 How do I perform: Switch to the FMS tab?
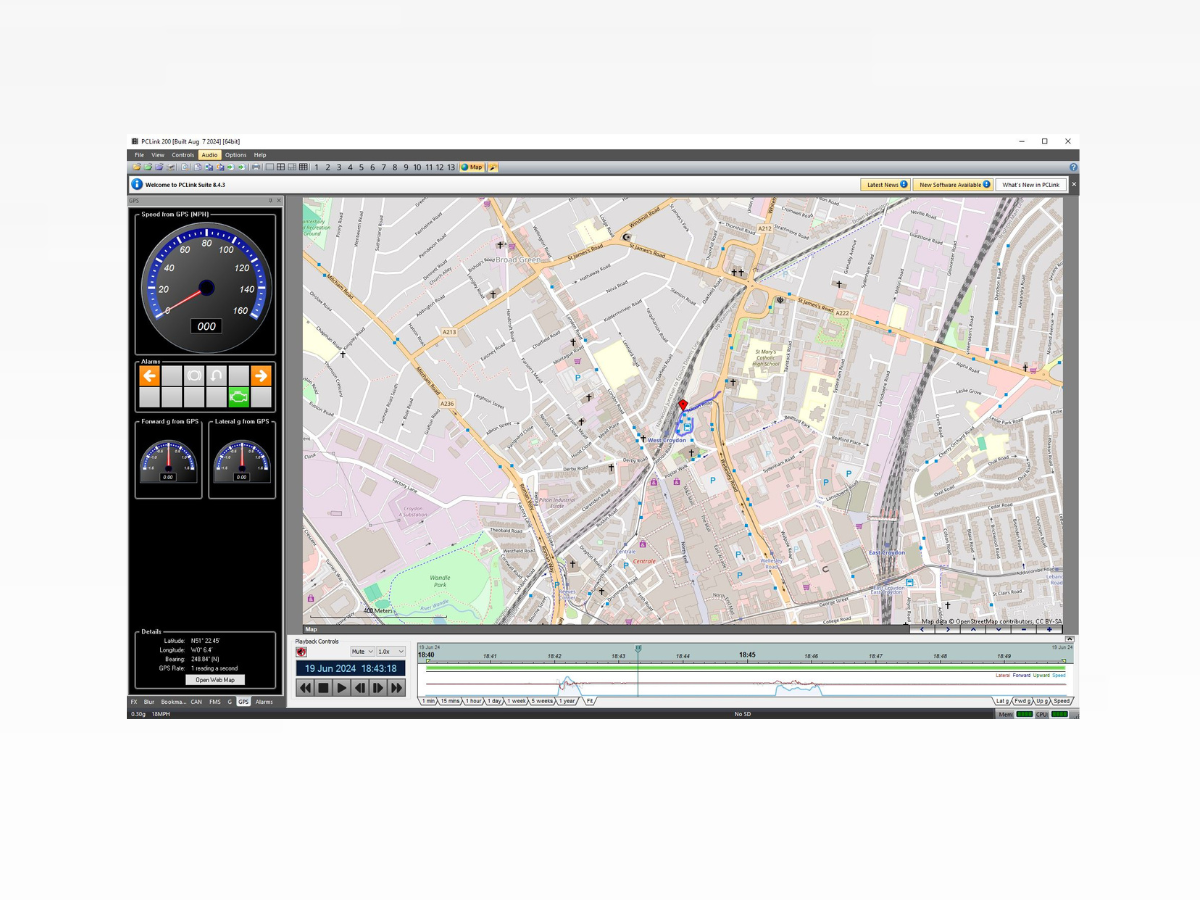pos(215,702)
